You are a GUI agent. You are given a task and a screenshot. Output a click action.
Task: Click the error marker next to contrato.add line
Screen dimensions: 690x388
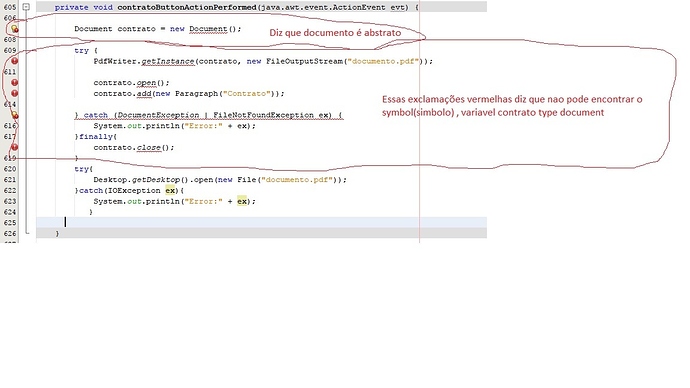[15, 93]
